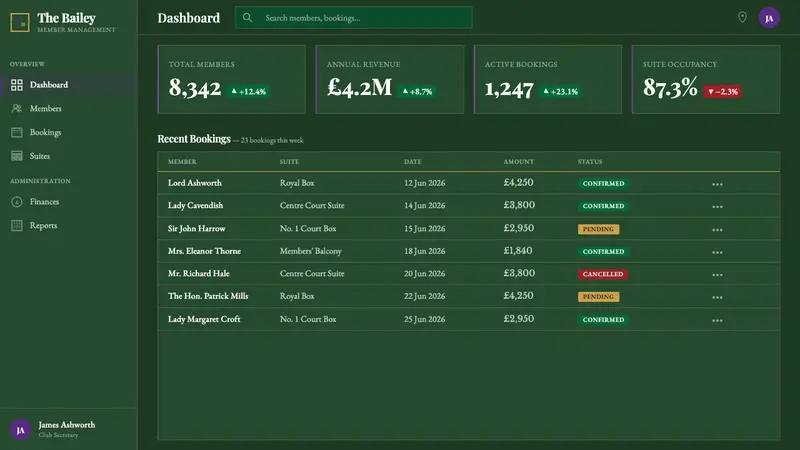Screen dimensions: 800x450
Task: Open the Annual Revenue £4.2M card
Action: click(390, 79)
